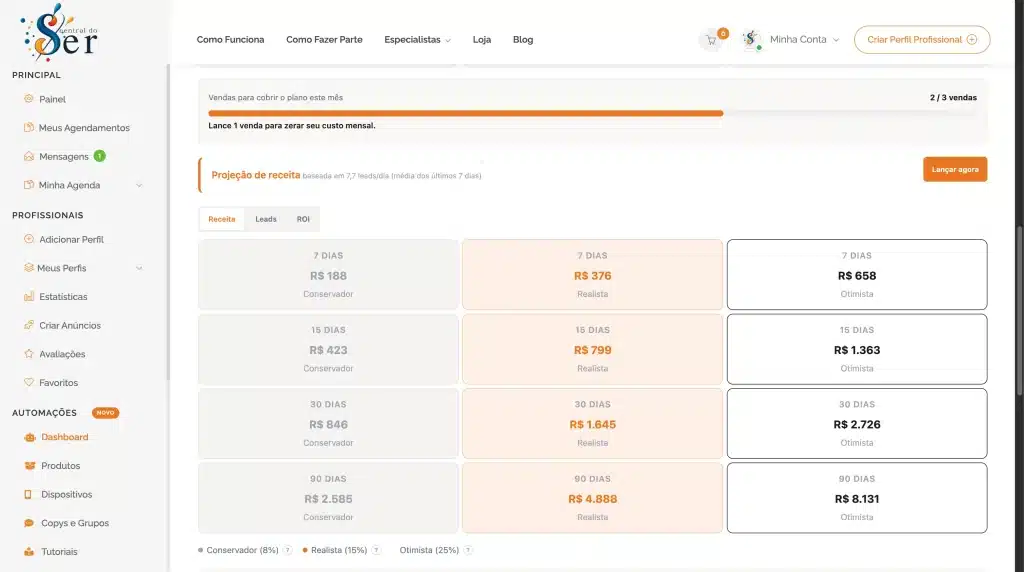The height and width of the screenshot is (572, 1024).
Task: Select the 15 dias Realista R$ 799 card
Action: (x=592, y=349)
